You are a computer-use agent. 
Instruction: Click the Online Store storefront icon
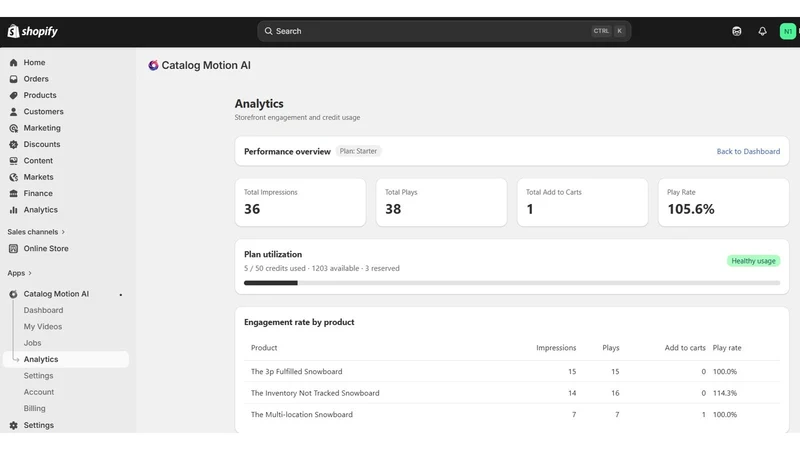pyautogui.click(x=13, y=248)
